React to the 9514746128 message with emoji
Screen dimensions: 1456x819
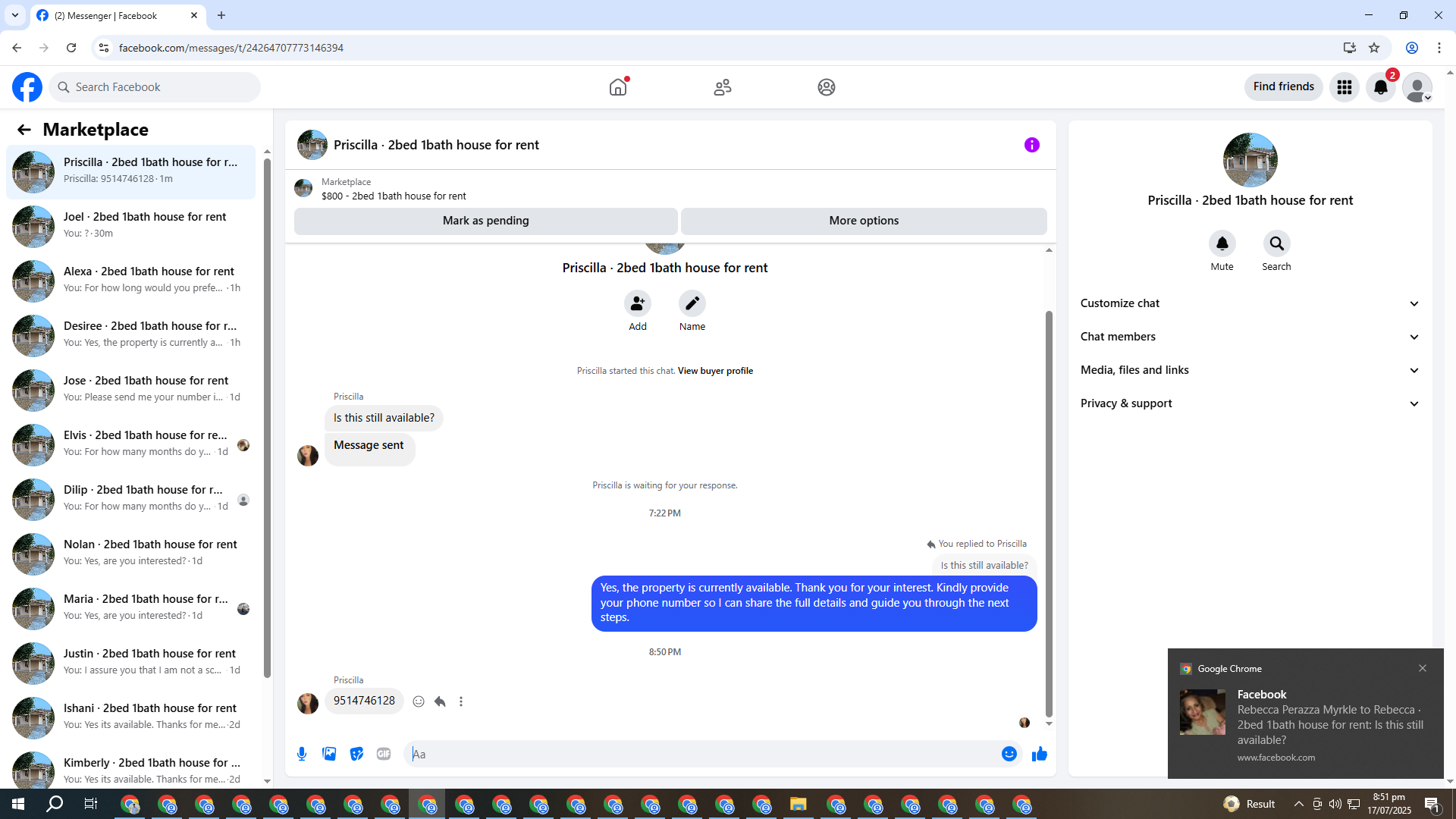419,701
